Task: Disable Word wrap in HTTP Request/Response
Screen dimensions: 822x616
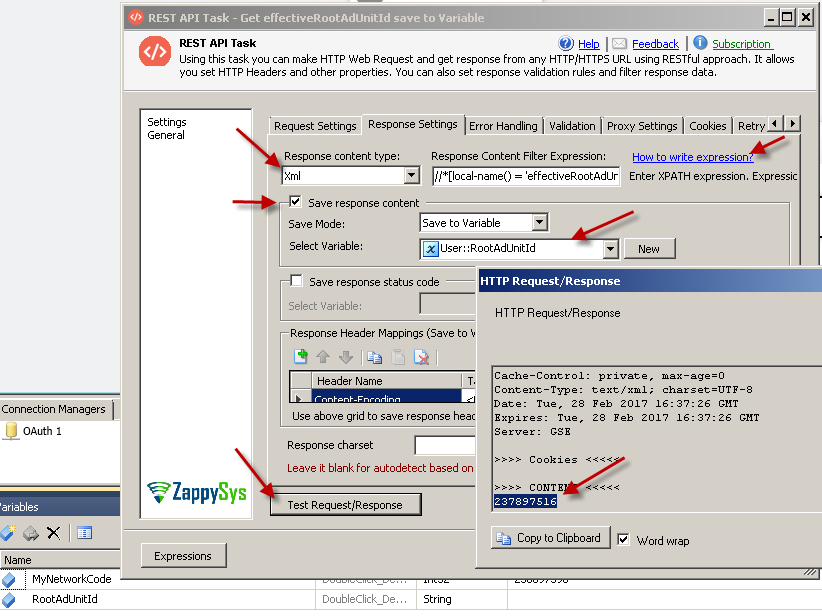Action: pyautogui.click(x=624, y=540)
